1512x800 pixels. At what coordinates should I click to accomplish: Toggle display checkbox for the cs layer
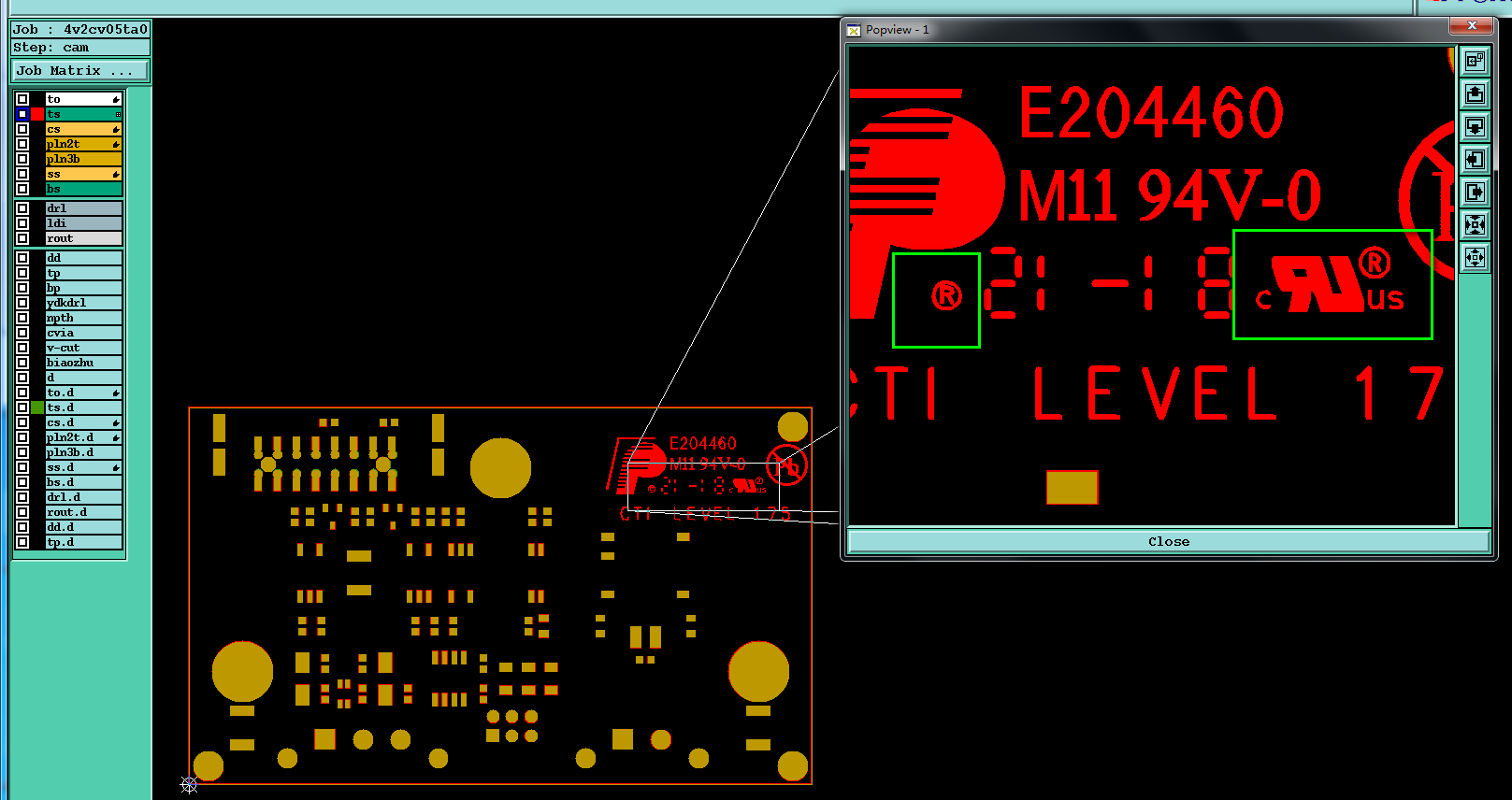pyautogui.click(x=22, y=129)
